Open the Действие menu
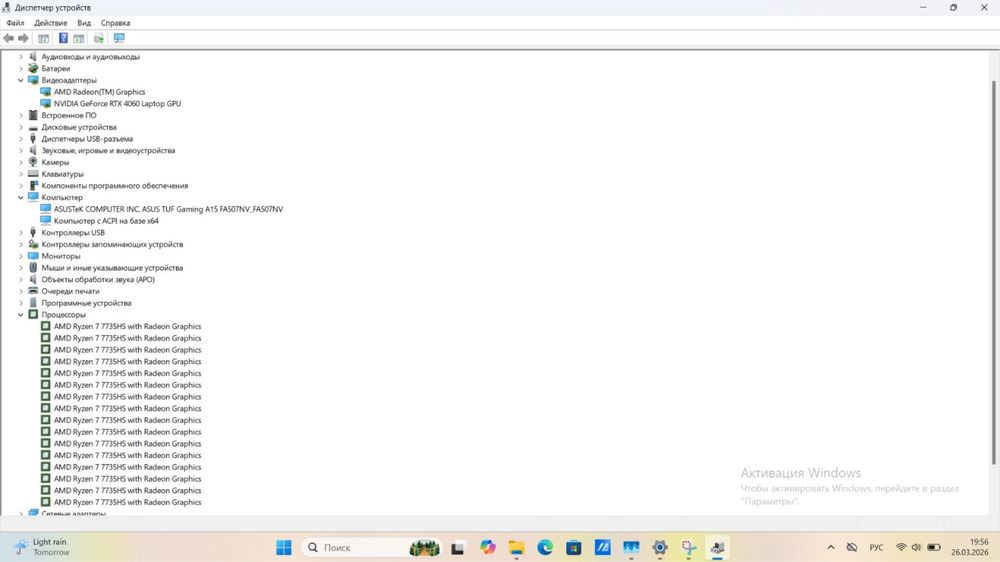Viewport: 1000px width, 562px height. tap(50, 23)
